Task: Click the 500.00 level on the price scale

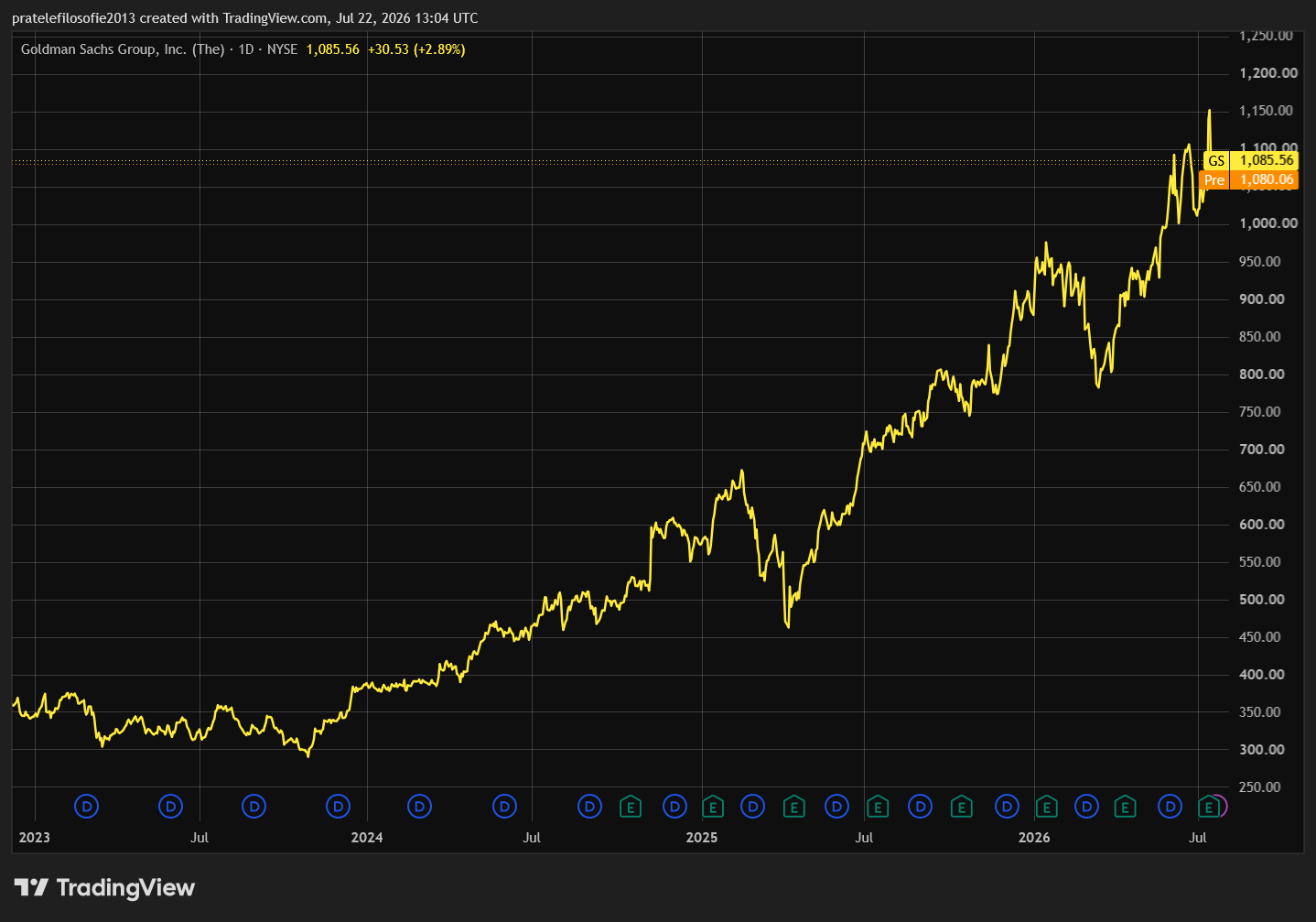Action: [1261, 600]
